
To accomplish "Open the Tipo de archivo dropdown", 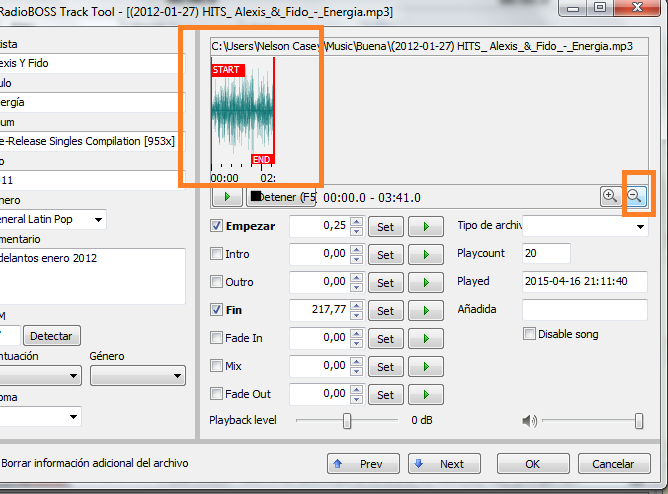I will (x=585, y=226).
